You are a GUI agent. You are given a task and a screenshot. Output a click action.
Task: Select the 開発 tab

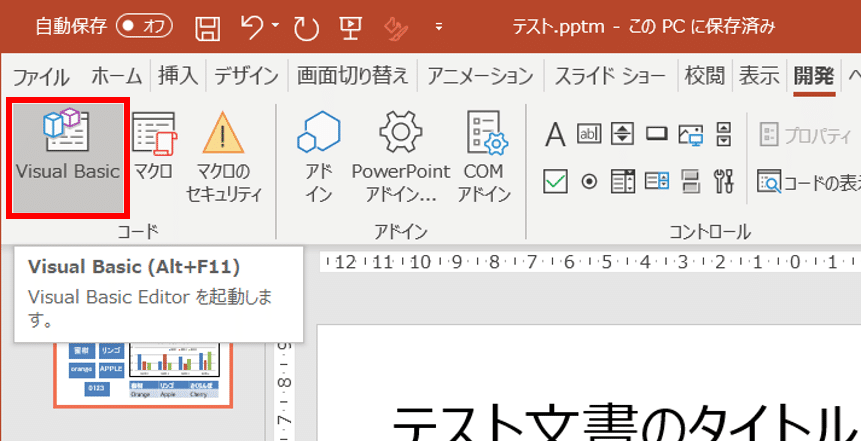814,76
